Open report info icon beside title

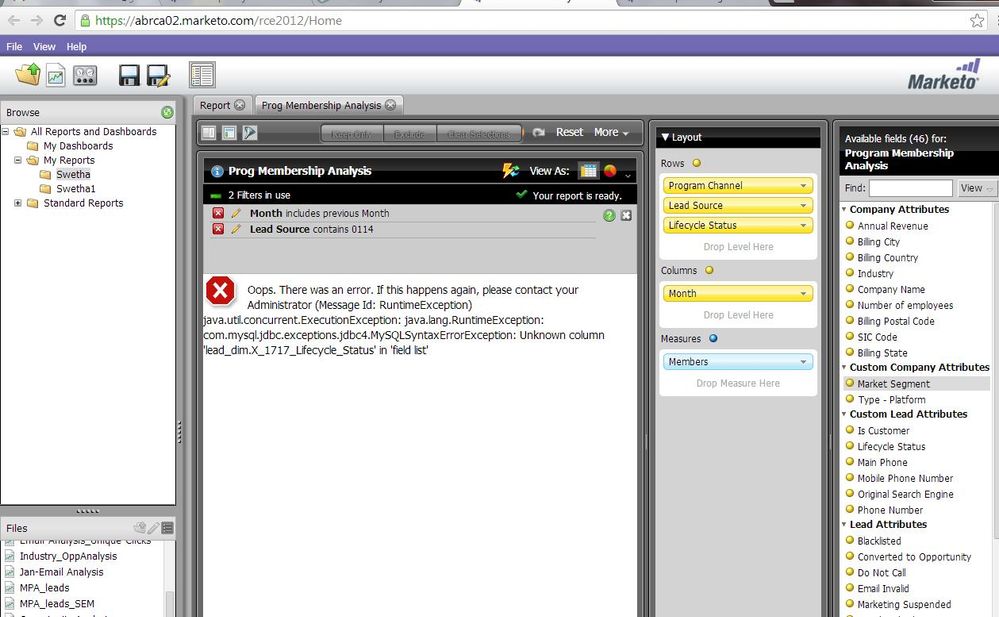(x=217, y=171)
